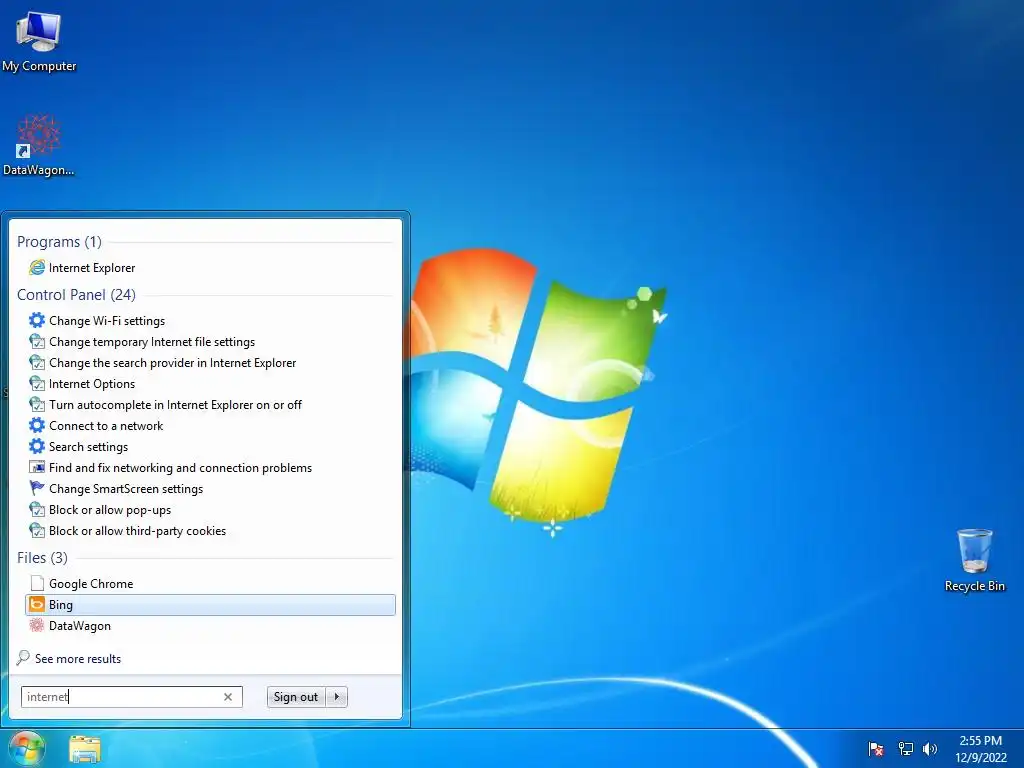This screenshot has width=1024, height=768.
Task: Open See more results link
Action: pyautogui.click(x=78, y=658)
